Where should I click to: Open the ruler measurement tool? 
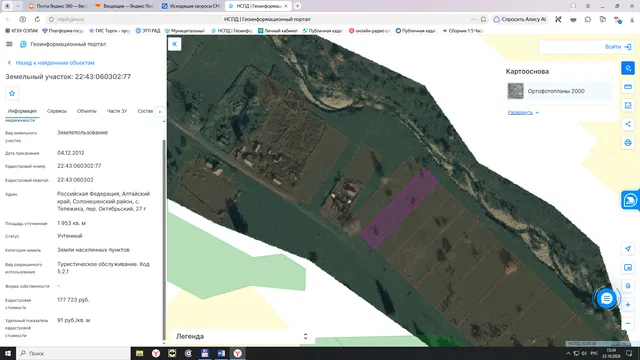tap(628, 87)
